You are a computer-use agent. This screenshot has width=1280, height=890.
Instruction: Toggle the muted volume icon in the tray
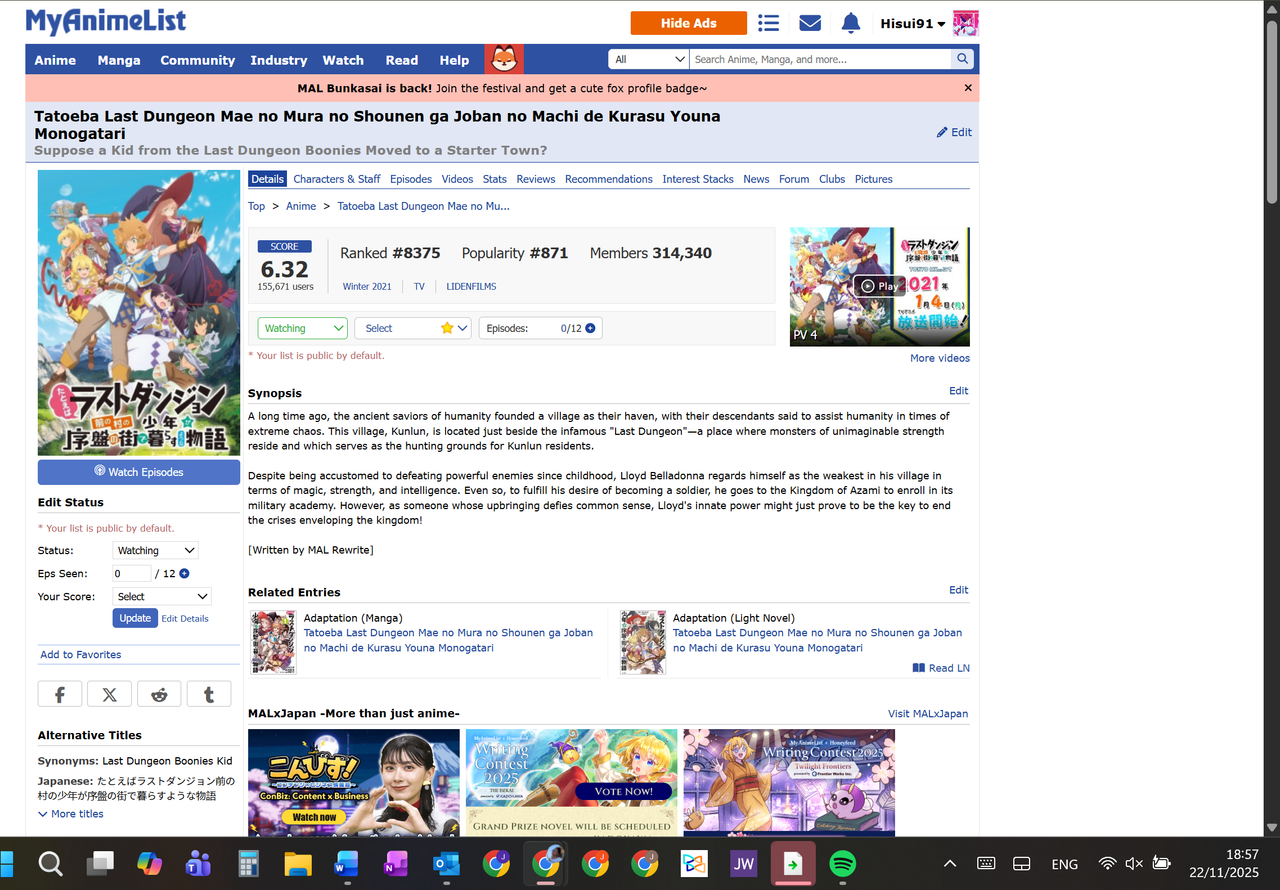click(1134, 863)
